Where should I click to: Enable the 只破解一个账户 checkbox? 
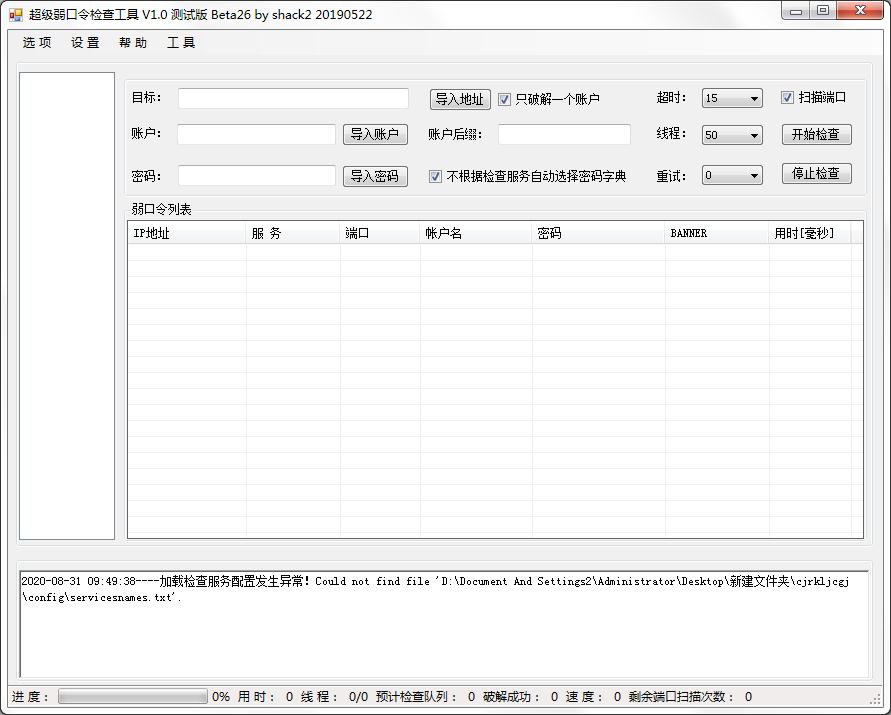pos(504,98)
